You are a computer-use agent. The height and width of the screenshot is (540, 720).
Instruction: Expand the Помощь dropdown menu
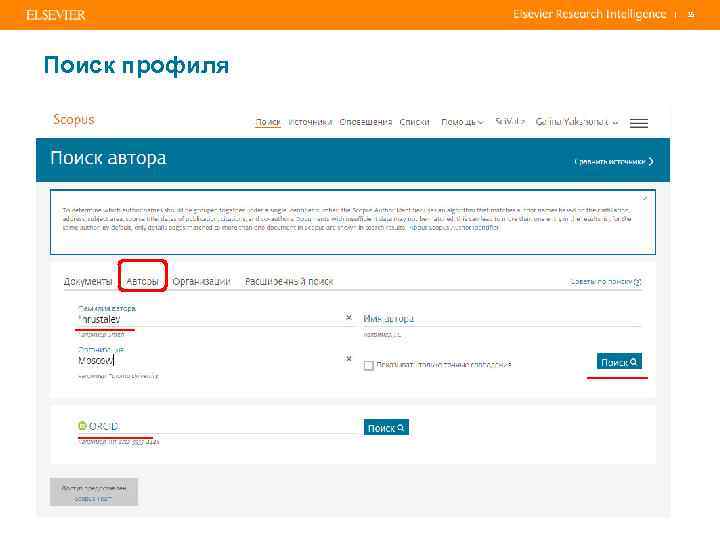coord(462,122)
